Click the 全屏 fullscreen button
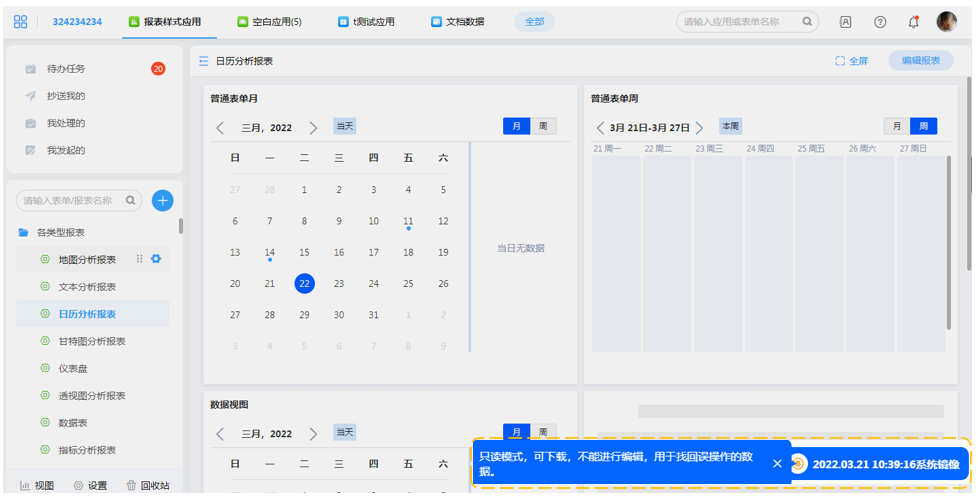The height and width of the screenshot is (499, 978). click(x=852, y=61)
